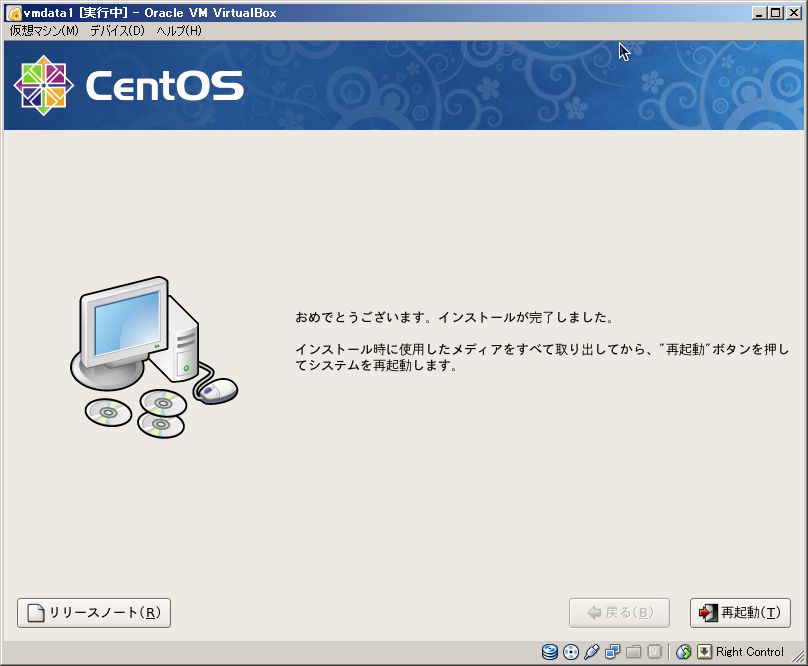Click the optical CD/DVD drive status icon

click(x=571, y=652)
